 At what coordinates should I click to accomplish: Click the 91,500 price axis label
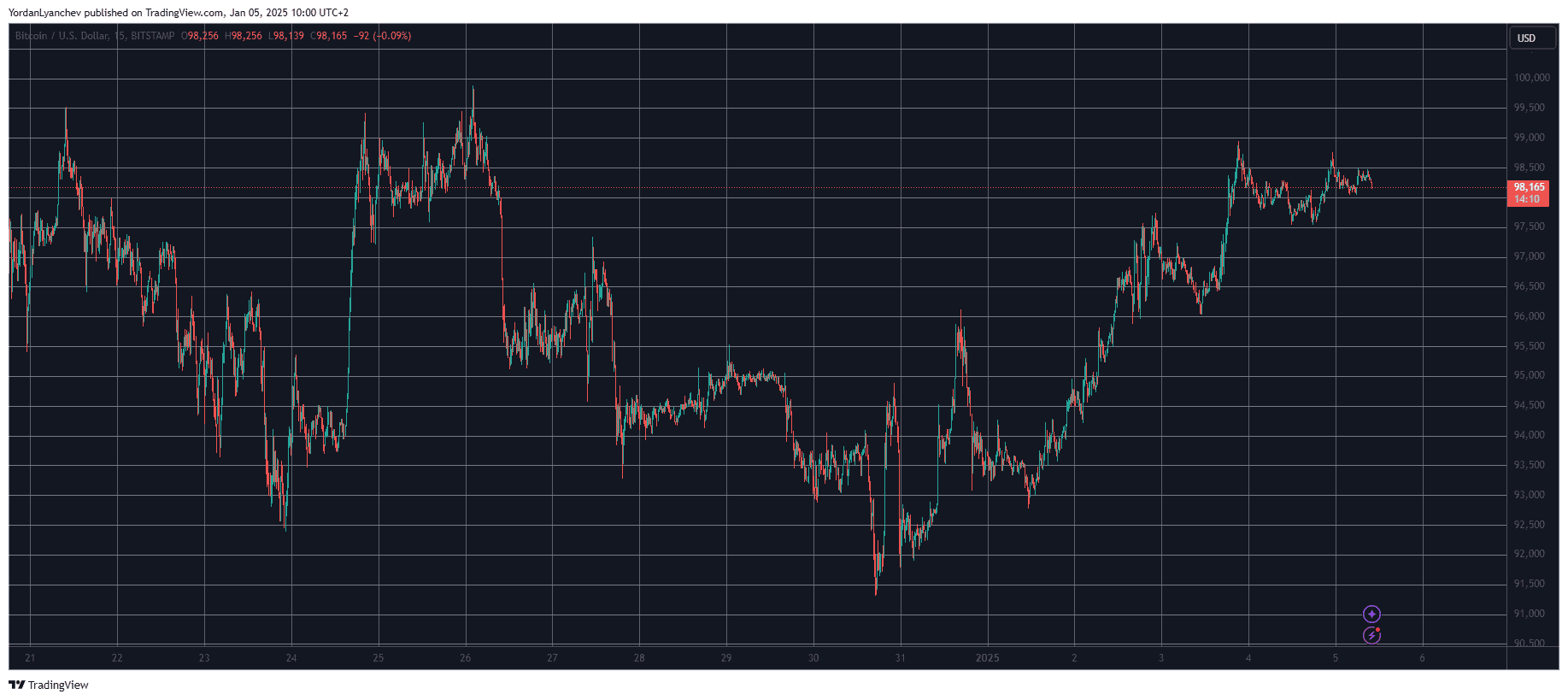pyautogui.click(x=1529, y=584)
